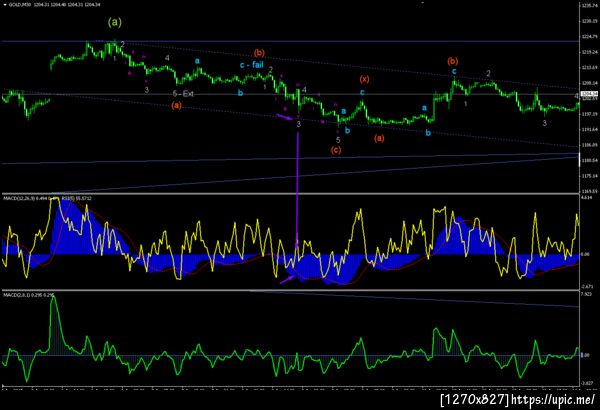Click the 4.614 scale value of MACD panel
Viewport: 600px width, 410px height.
click(586, 198)
